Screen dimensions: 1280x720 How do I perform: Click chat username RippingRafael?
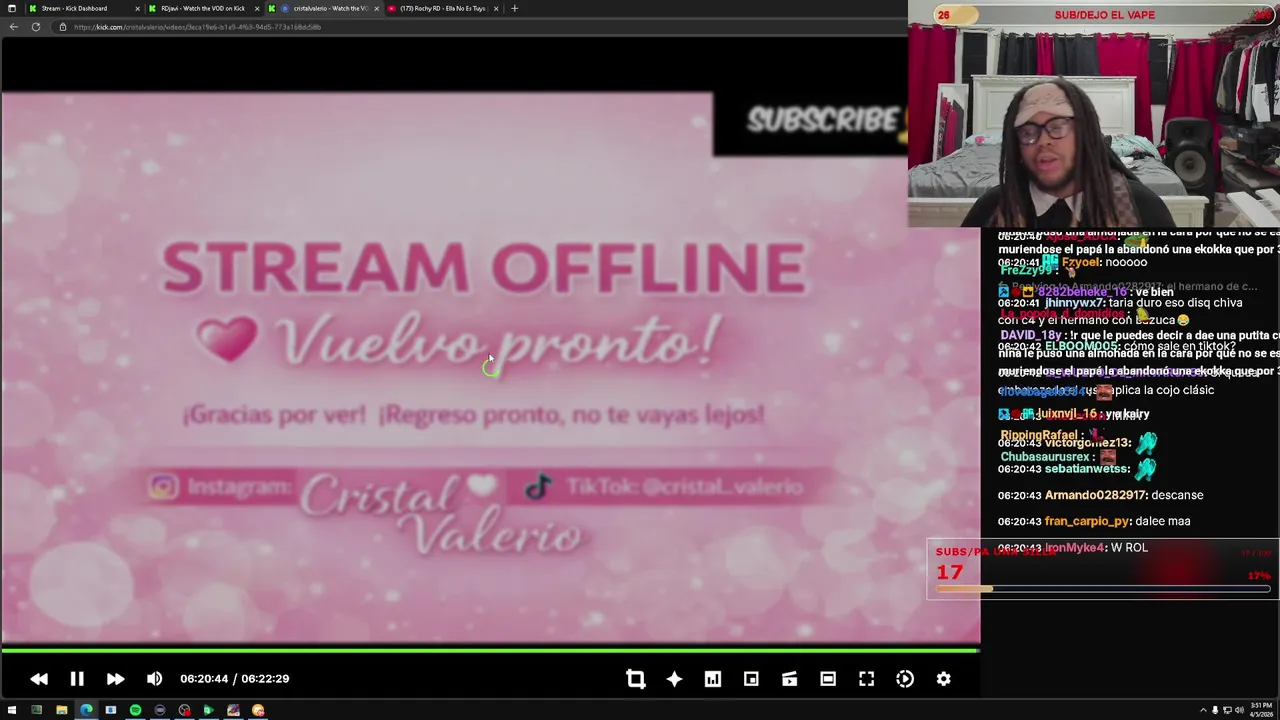pos(1039,435)
